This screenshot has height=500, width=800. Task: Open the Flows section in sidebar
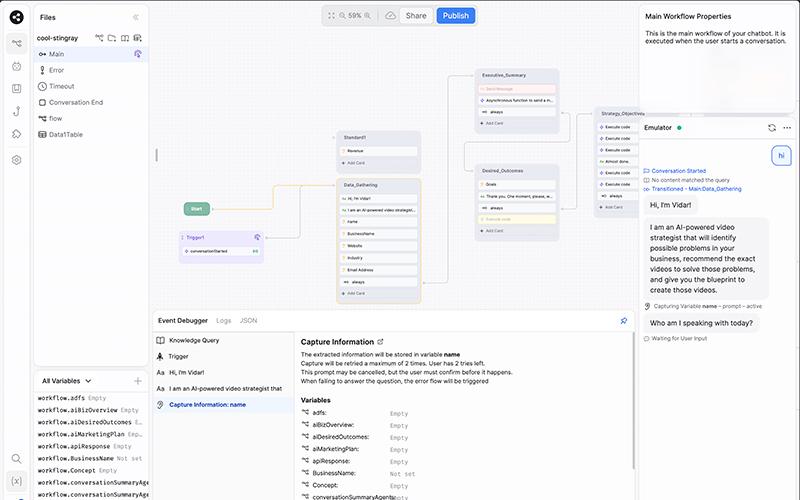[16, 43]
